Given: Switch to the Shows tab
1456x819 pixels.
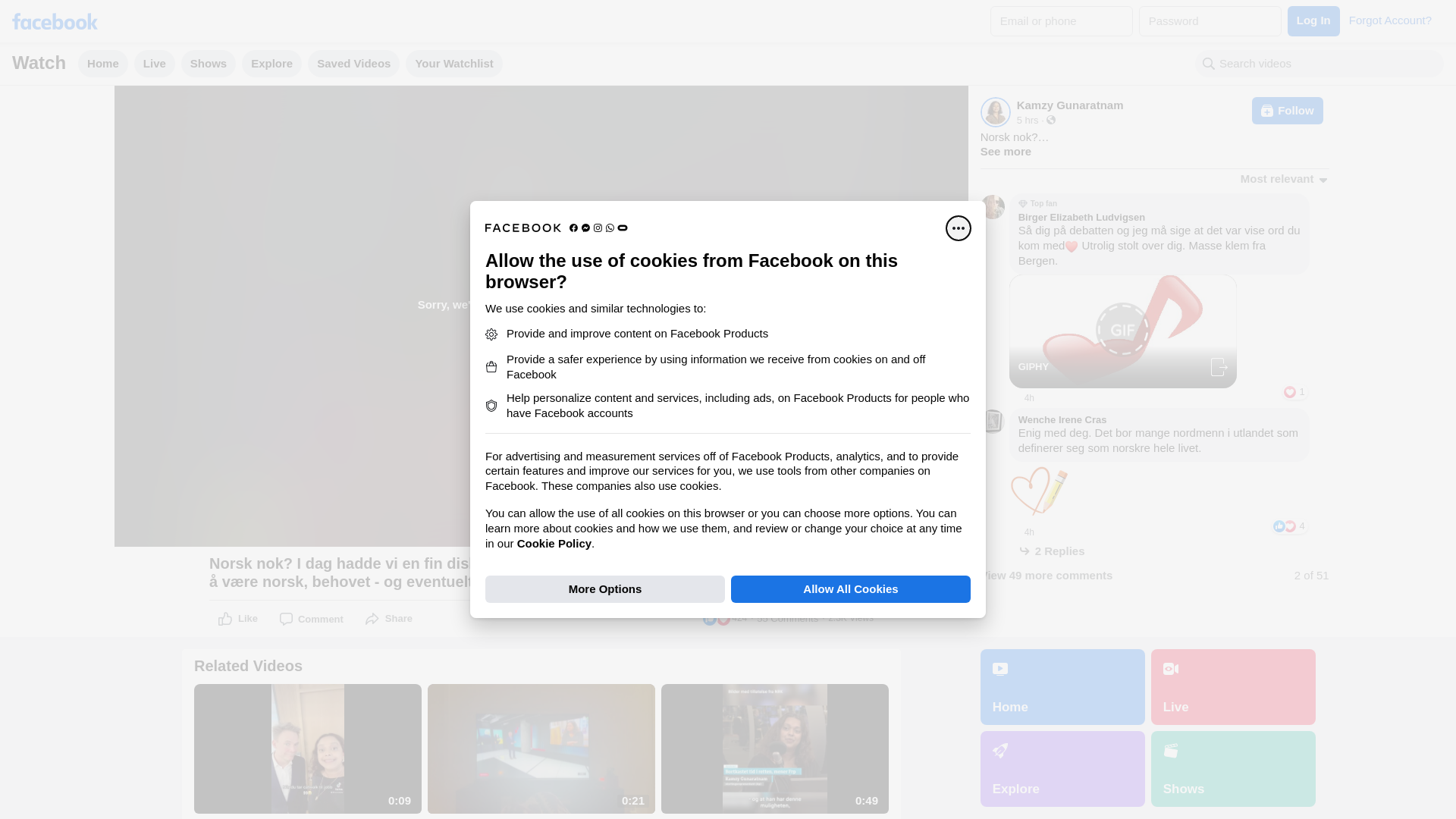Looking at the screenshot, I should [x=208, y=64].
